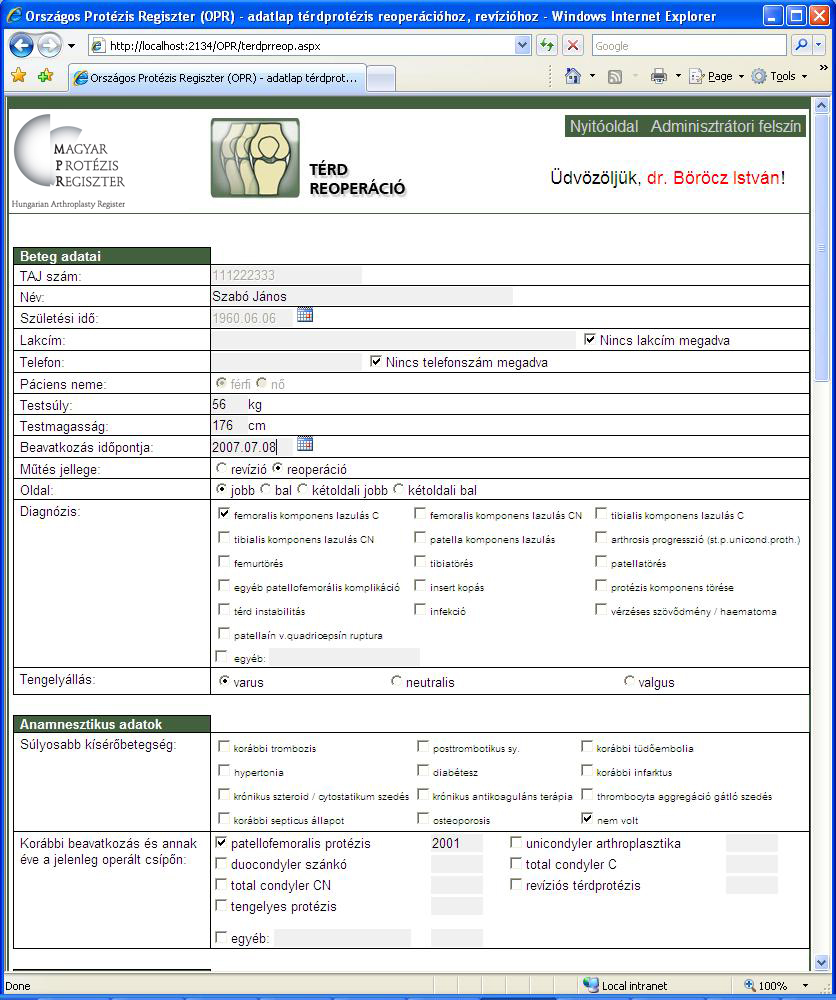This screenshot has width=836, height=1000.
Task: Click the Refresh page icon
Action: click(x=546, y=45)
